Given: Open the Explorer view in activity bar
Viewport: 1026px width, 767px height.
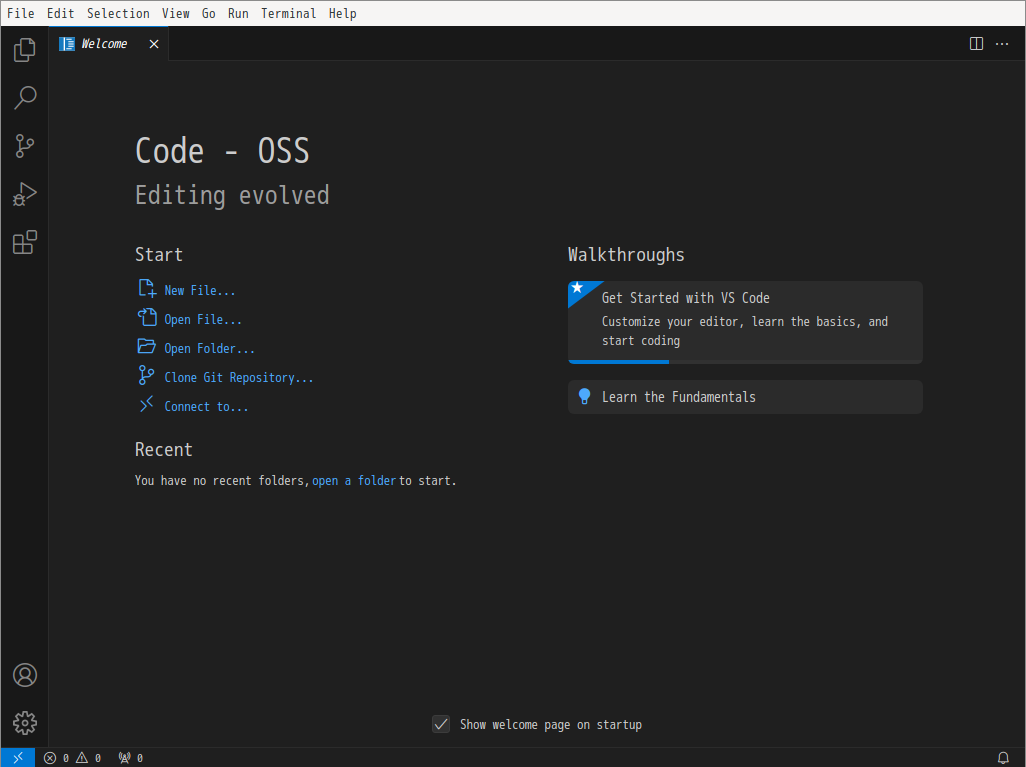Looking at the screenshot, I should (x=24, y=49).
